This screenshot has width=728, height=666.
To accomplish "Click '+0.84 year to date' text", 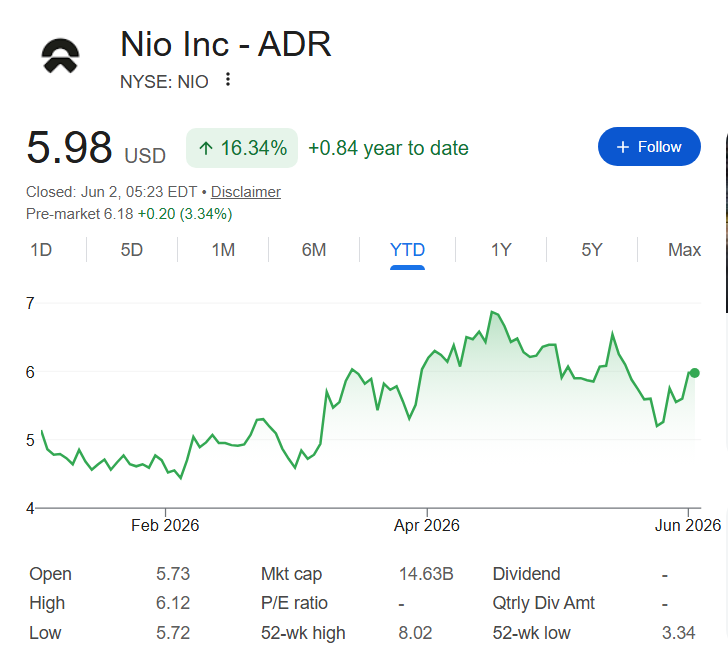I will (x=388, y=148).
